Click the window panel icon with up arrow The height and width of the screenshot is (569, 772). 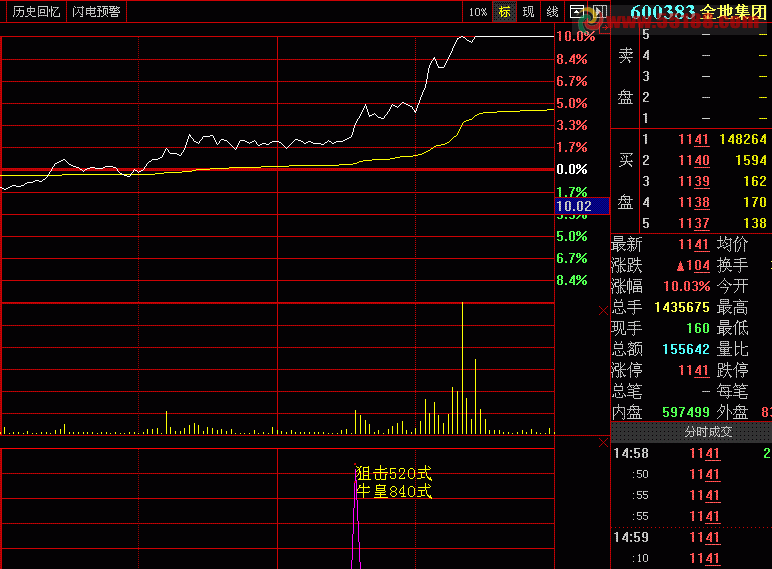click(x=577, y=11)
